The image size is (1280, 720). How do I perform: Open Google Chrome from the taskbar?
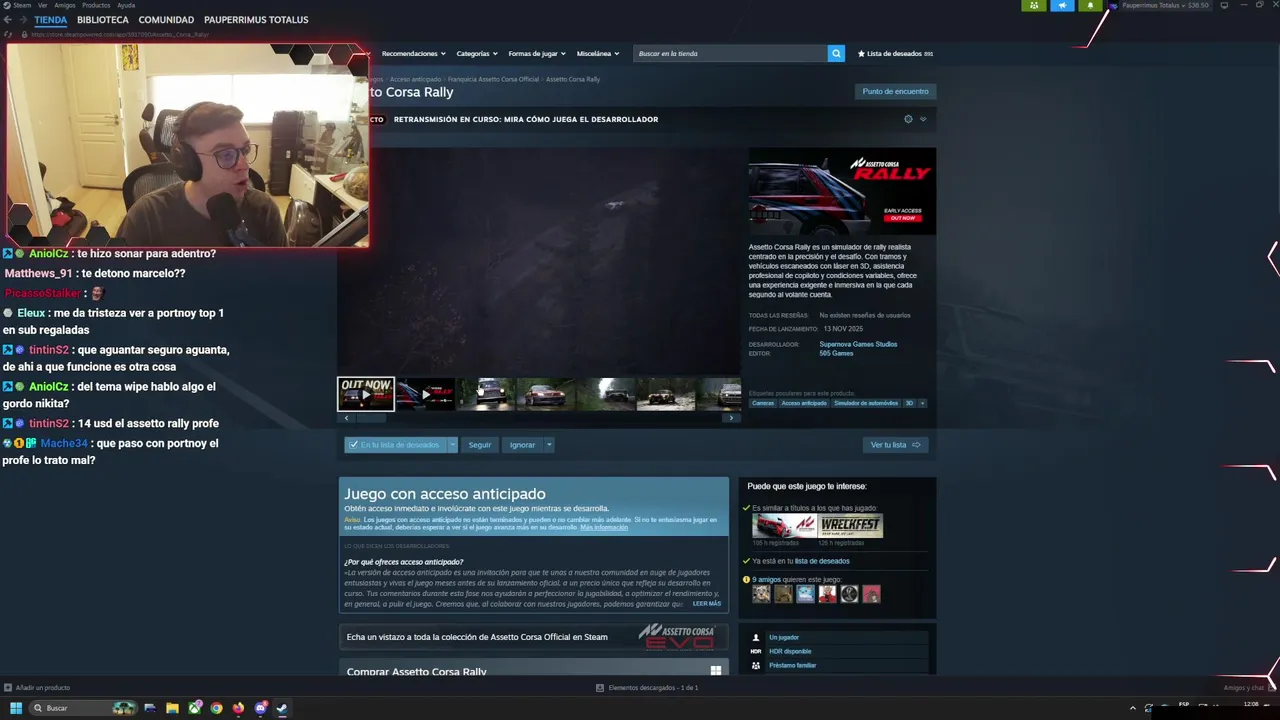coord(216,708)
